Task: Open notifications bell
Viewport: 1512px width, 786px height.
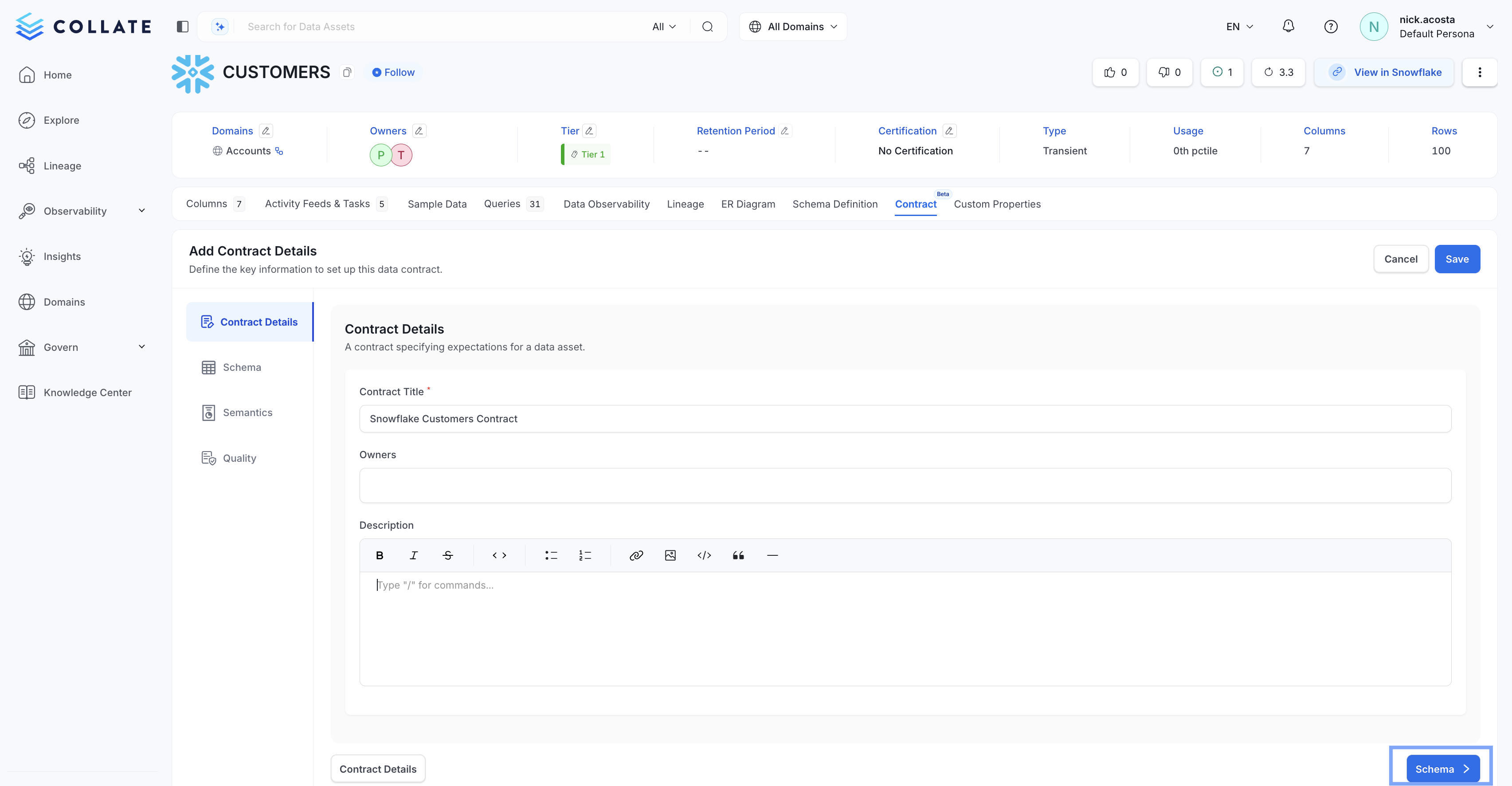Action: pyautogui.click(x=1289, y=26)
